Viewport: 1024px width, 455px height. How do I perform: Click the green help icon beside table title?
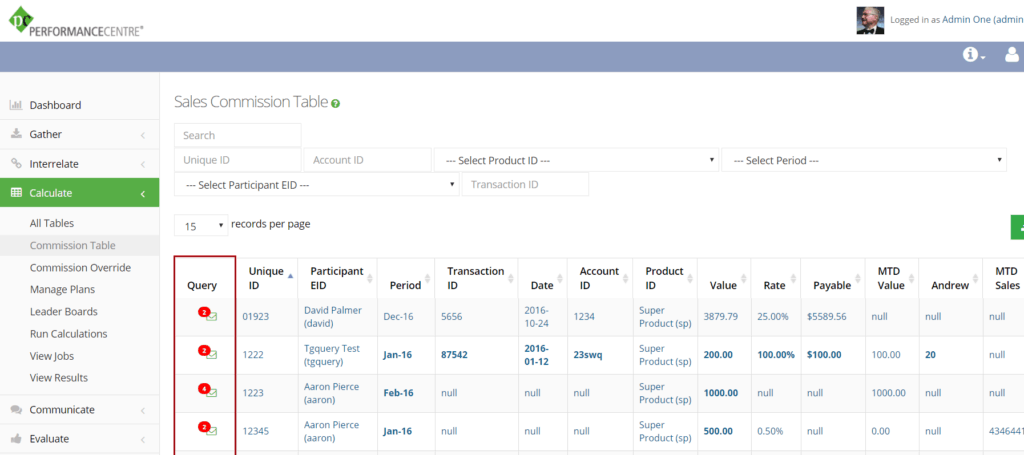[x=335, y=103]
